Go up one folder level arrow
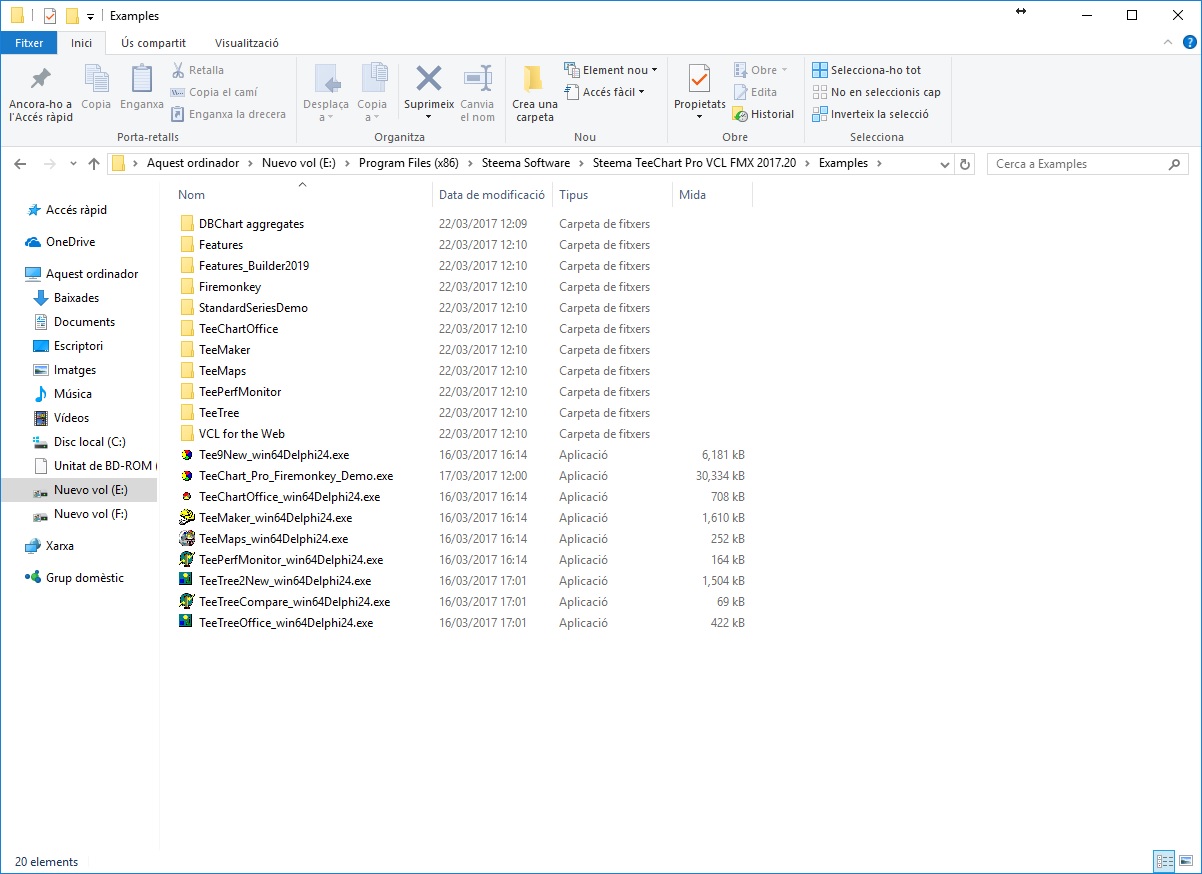Viewport: 1202px width, 874px height. click(x=94, y=164)
